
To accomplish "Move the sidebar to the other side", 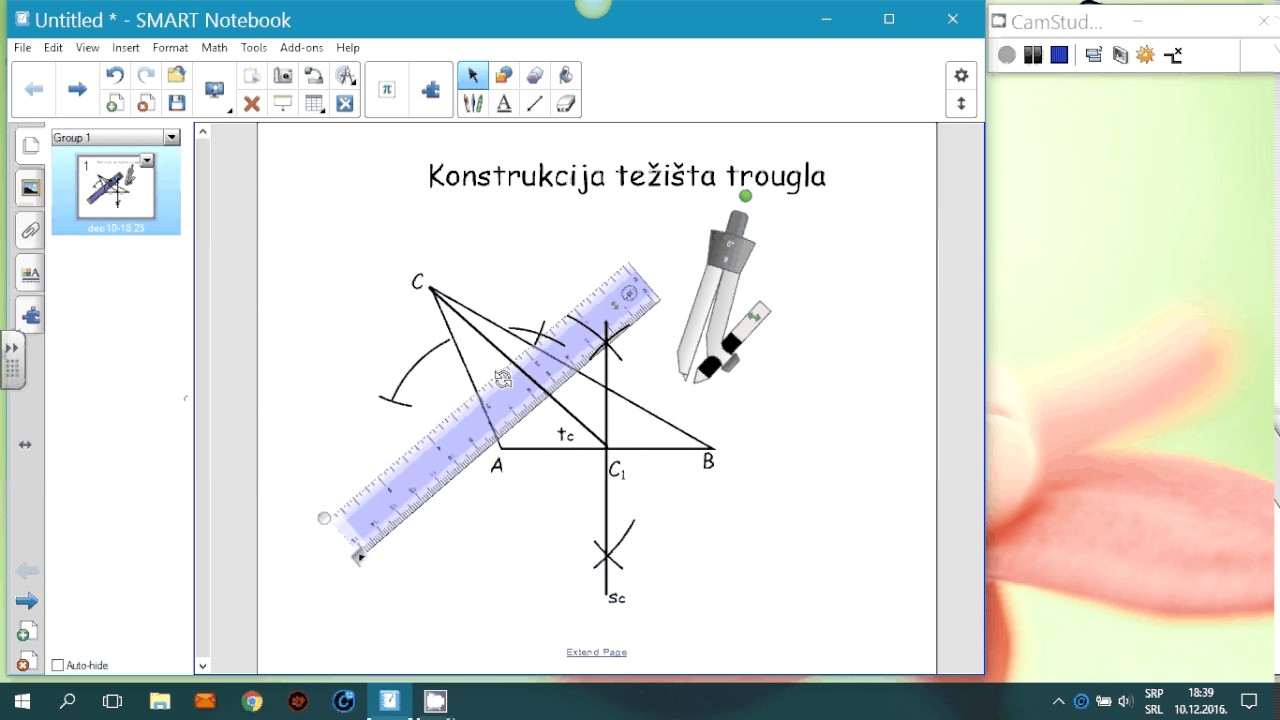I will [x=25, y=444].
